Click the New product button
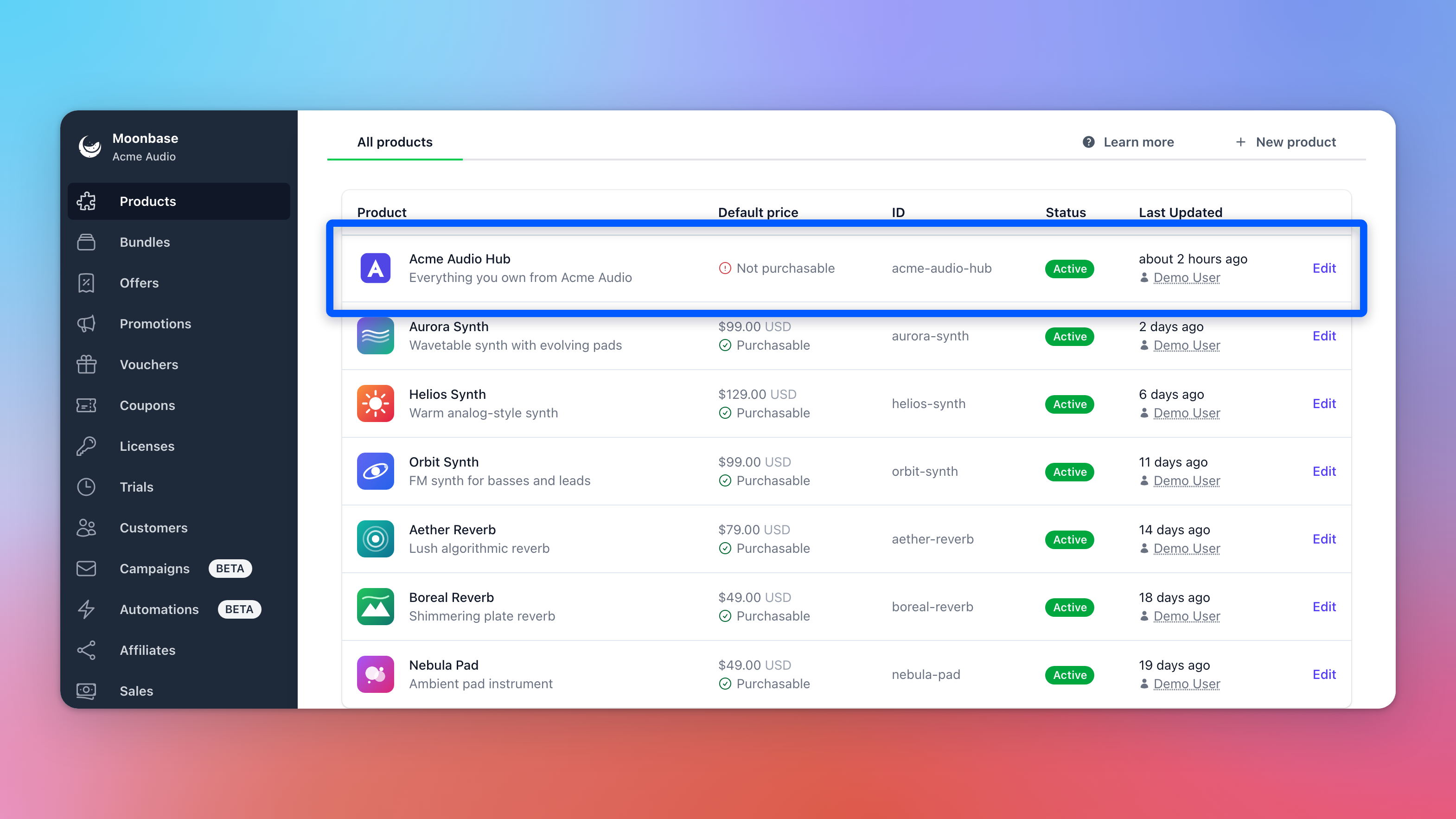The height and width of the screenshot is (819, 1456). click(x=1285, y=142)
